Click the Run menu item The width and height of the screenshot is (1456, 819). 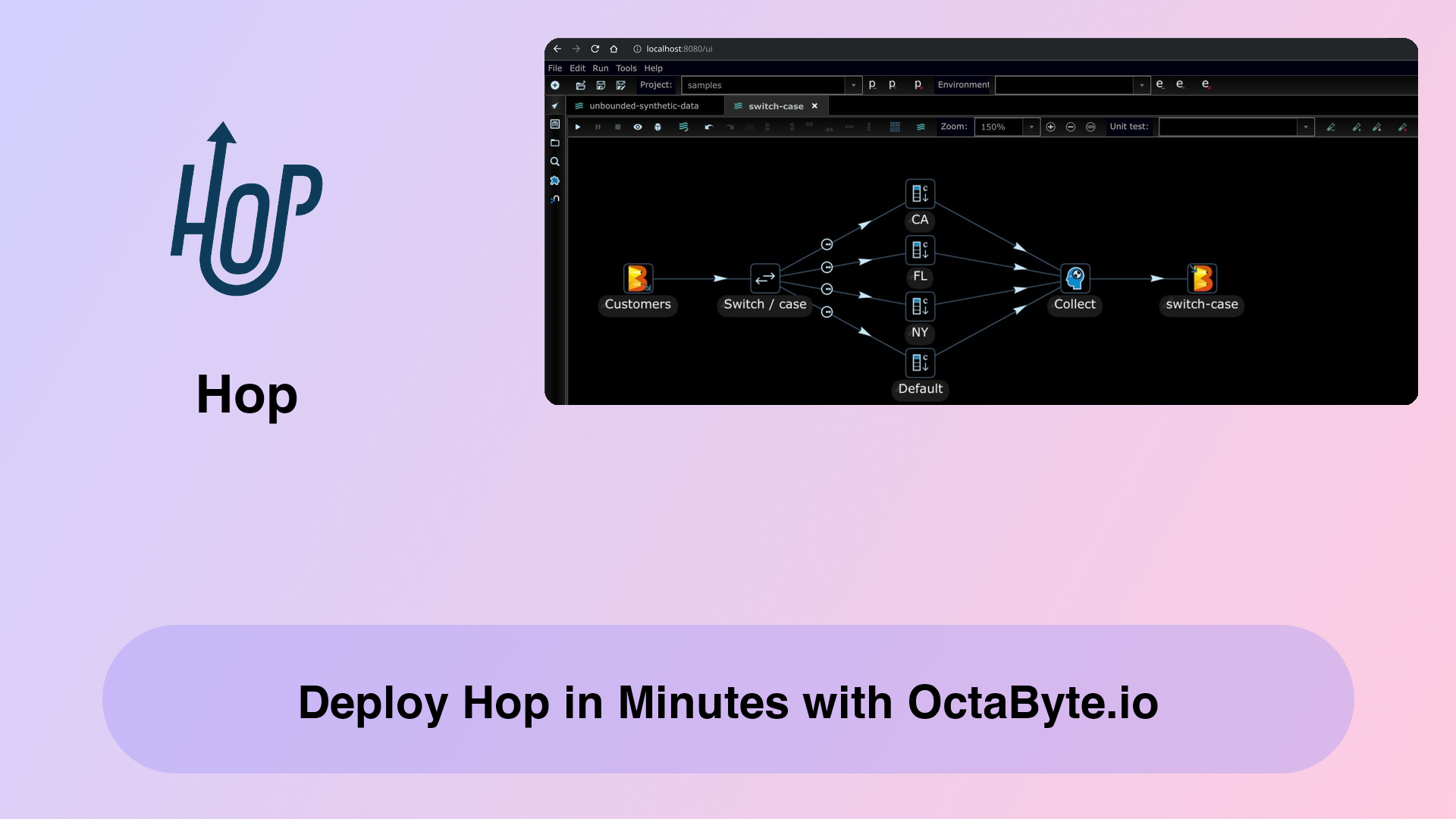(x=600, y=68)
